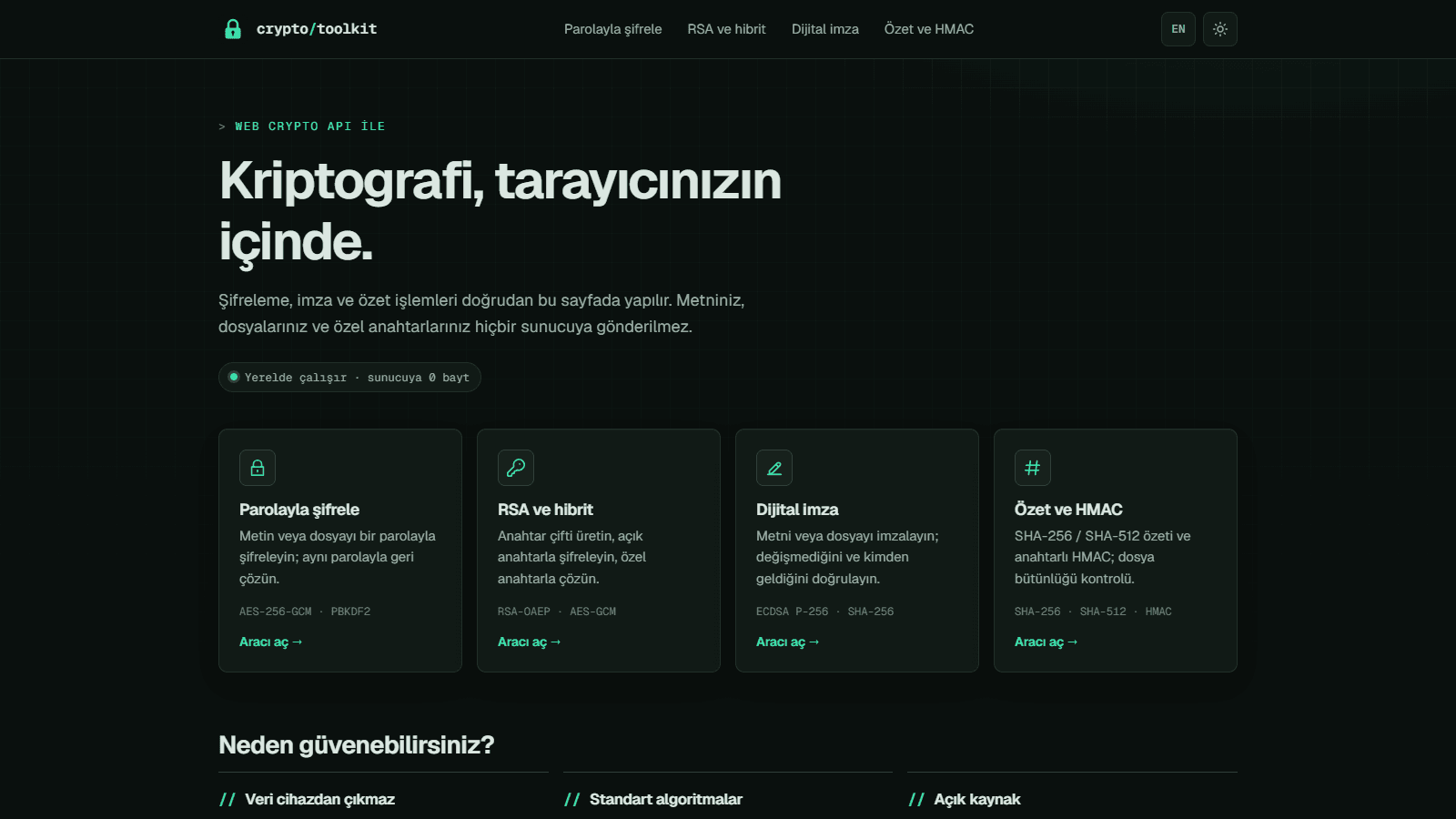Click the 'Metin veya dosyayı bir parolayla' description

pos(338,557)
